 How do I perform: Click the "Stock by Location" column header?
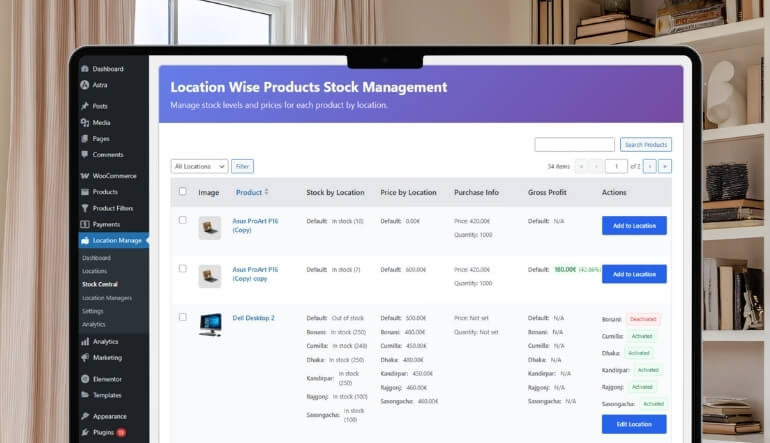(x=335, y=193)
